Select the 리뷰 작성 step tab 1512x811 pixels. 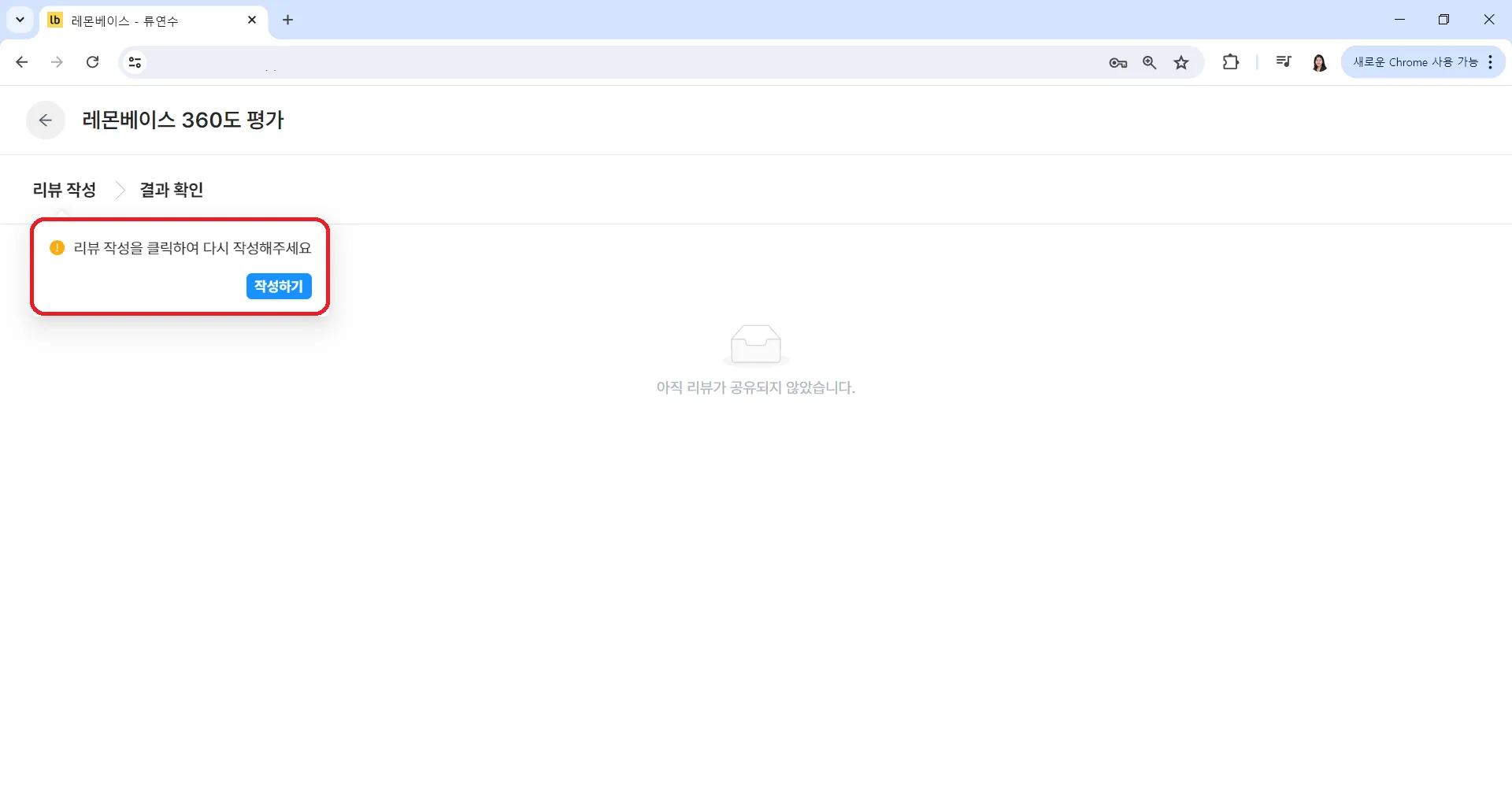pos(65,190)
